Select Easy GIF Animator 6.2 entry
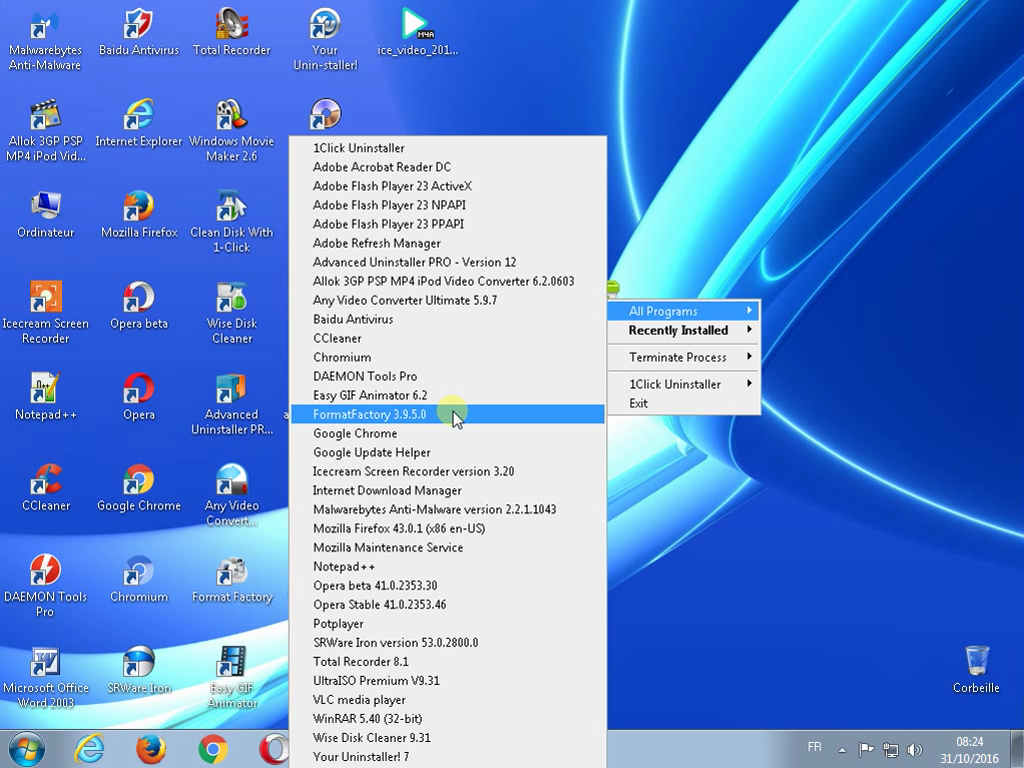 [448, 395]
